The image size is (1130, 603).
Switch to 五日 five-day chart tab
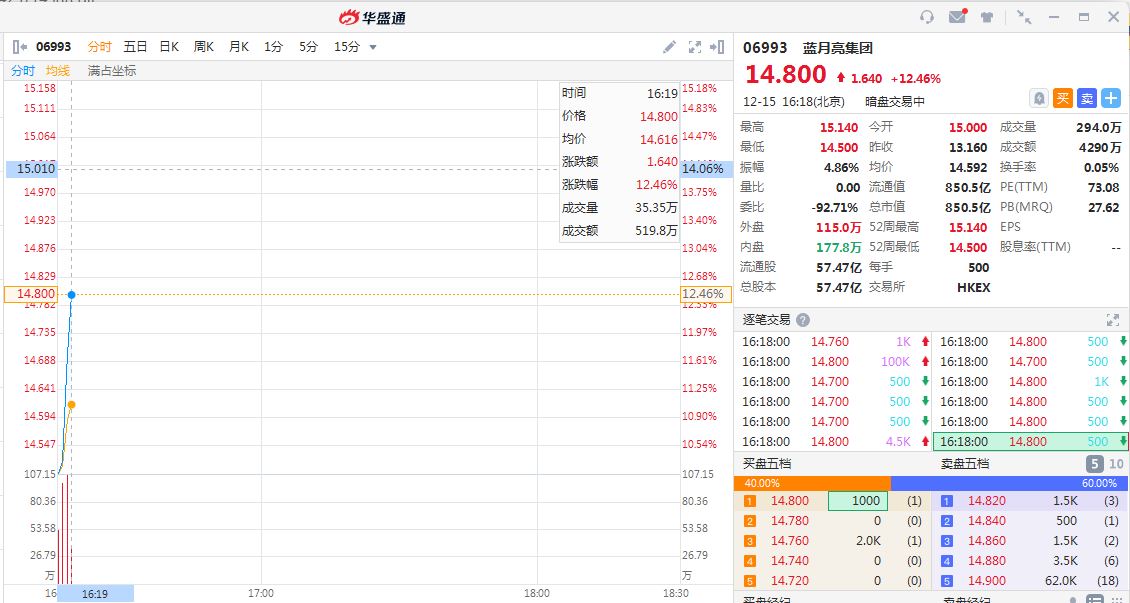coord(135,47)
